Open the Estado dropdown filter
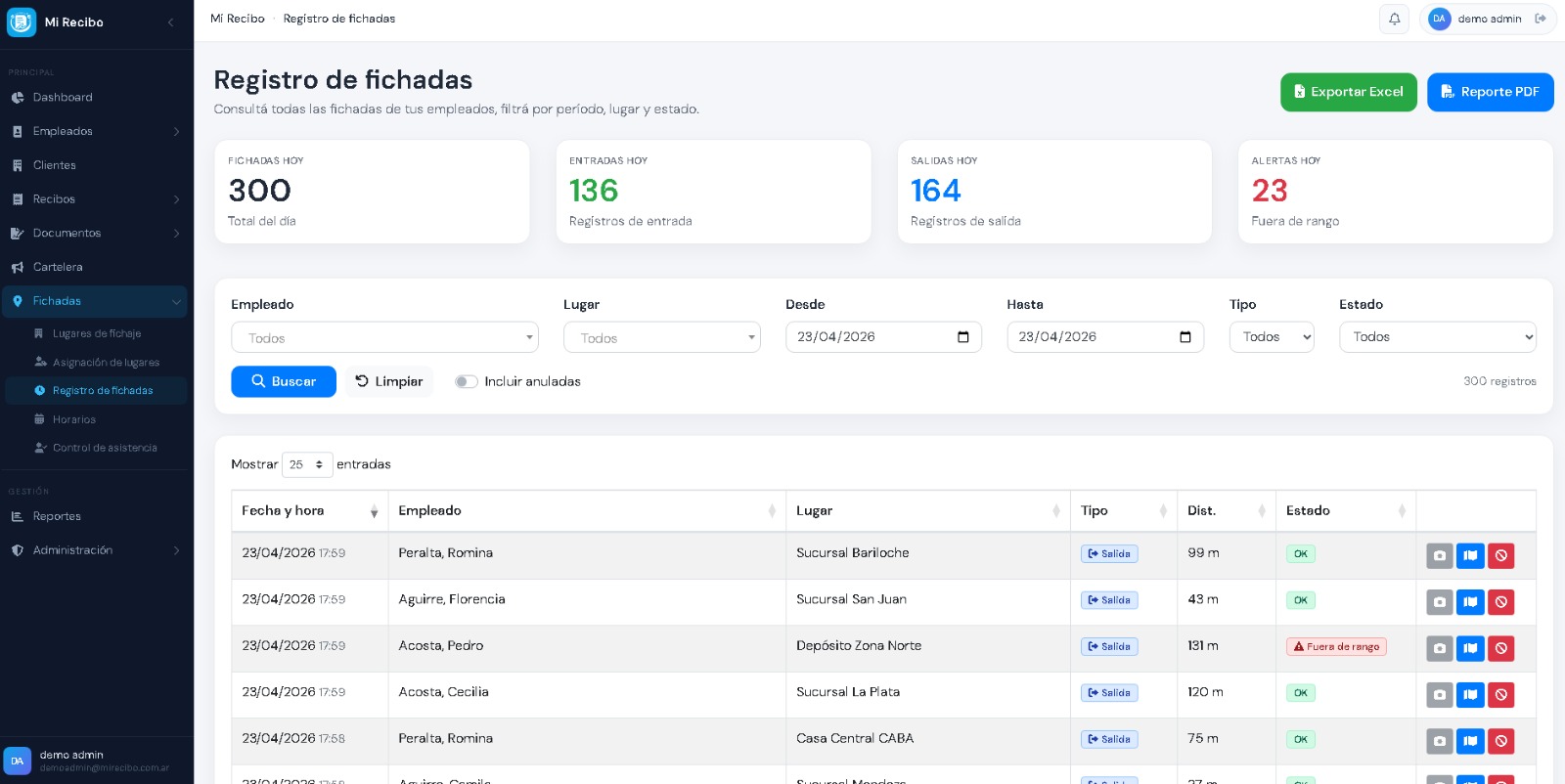Screen dimensions: 1565x784 tap(1437, 337)
